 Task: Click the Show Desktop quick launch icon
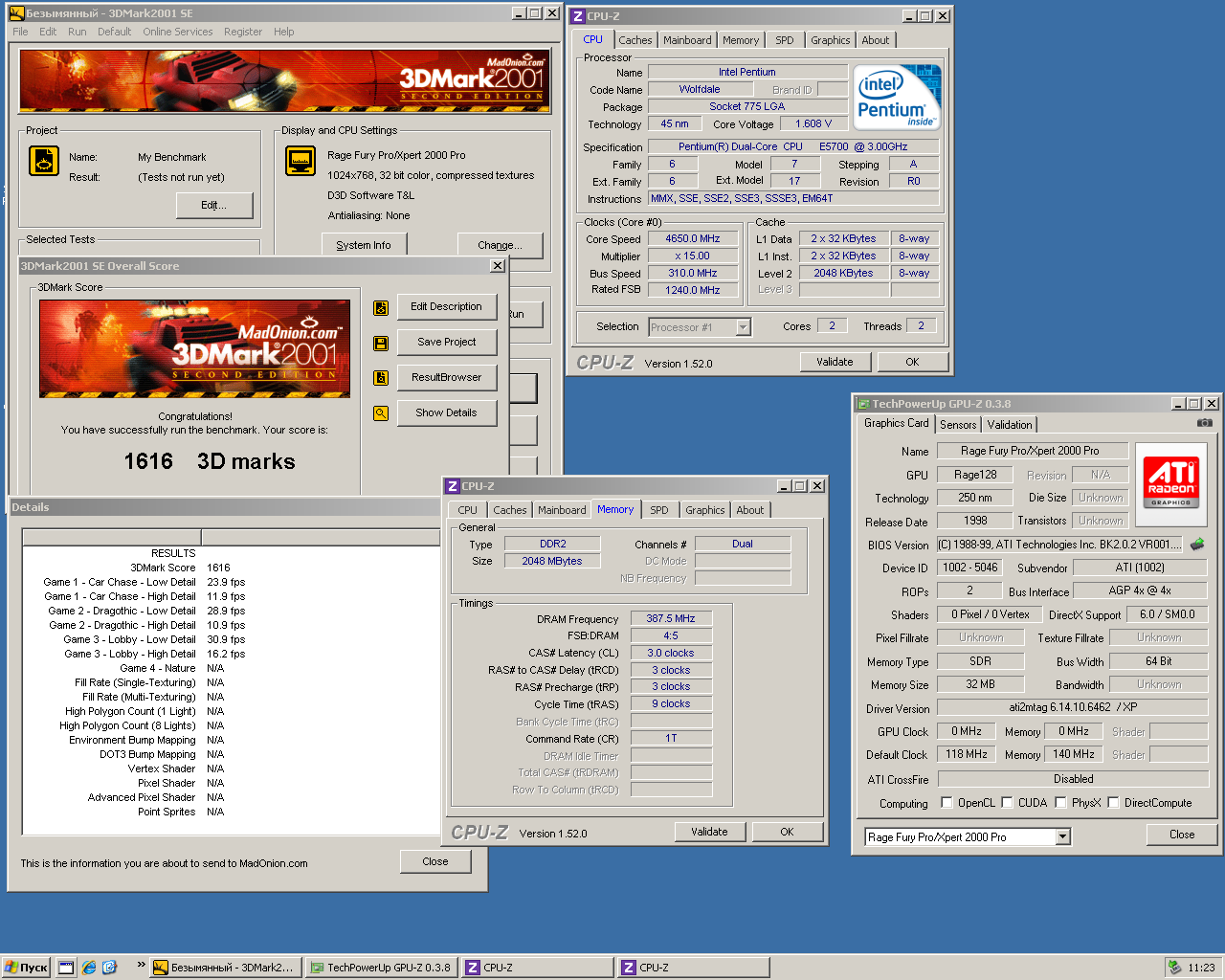pyautogui.click(x=66, y=968)
